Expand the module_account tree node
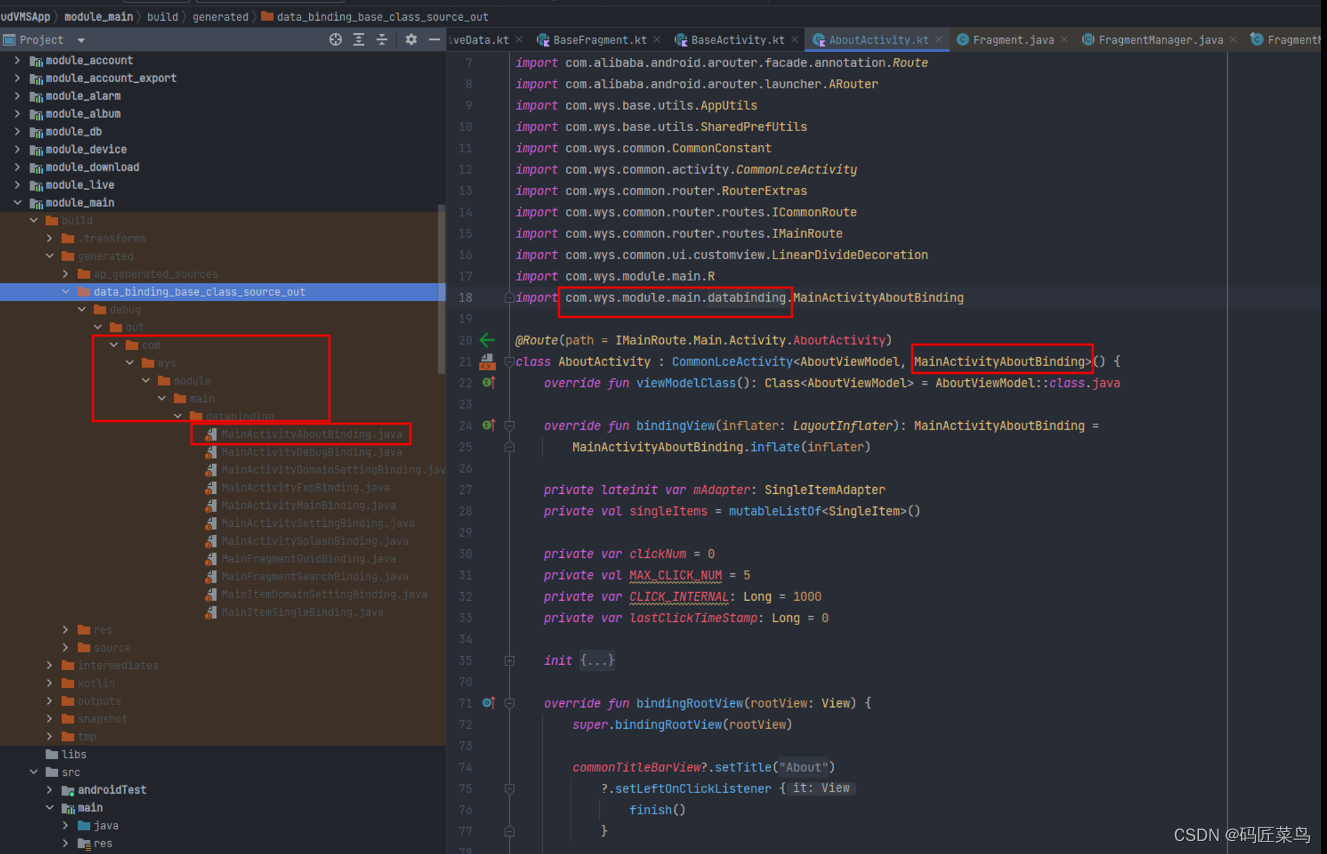1327x854 pixels. 17,60
